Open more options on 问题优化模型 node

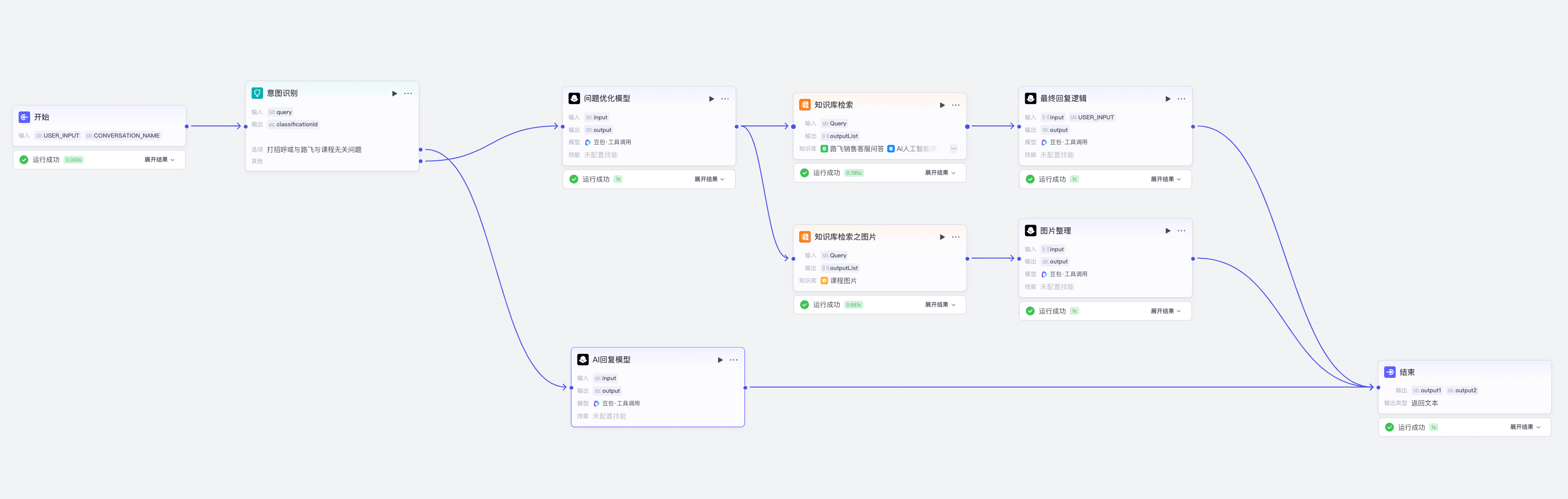[x=725, y=98]
